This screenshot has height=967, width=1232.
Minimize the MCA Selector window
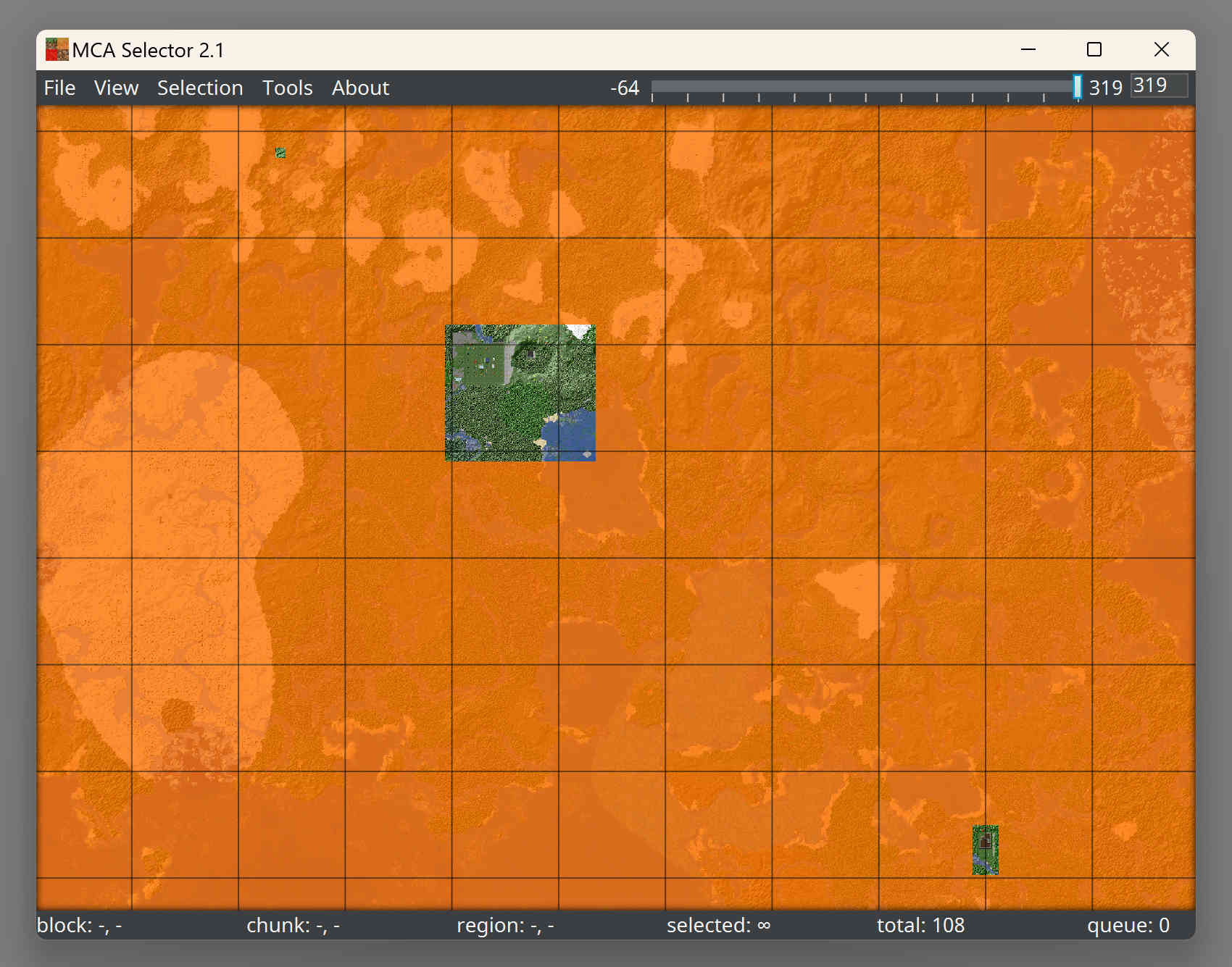point(1028,49)
